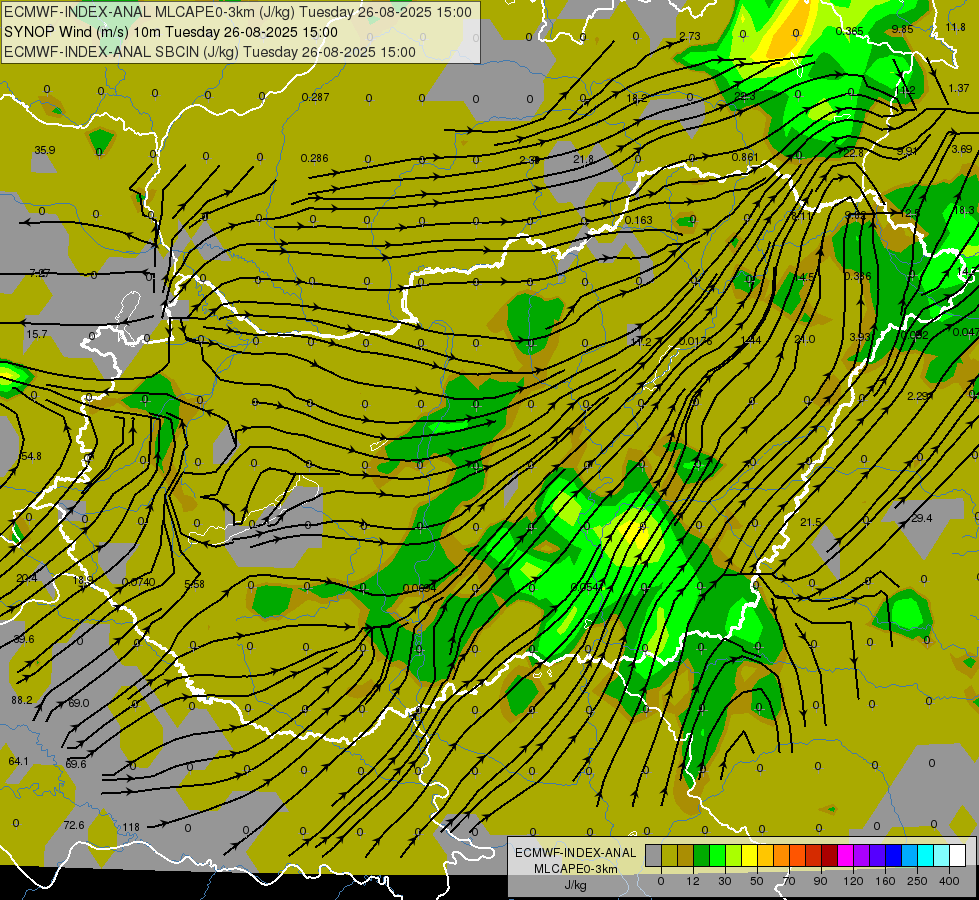Click the '54.8' data value

tap(31, 457)
